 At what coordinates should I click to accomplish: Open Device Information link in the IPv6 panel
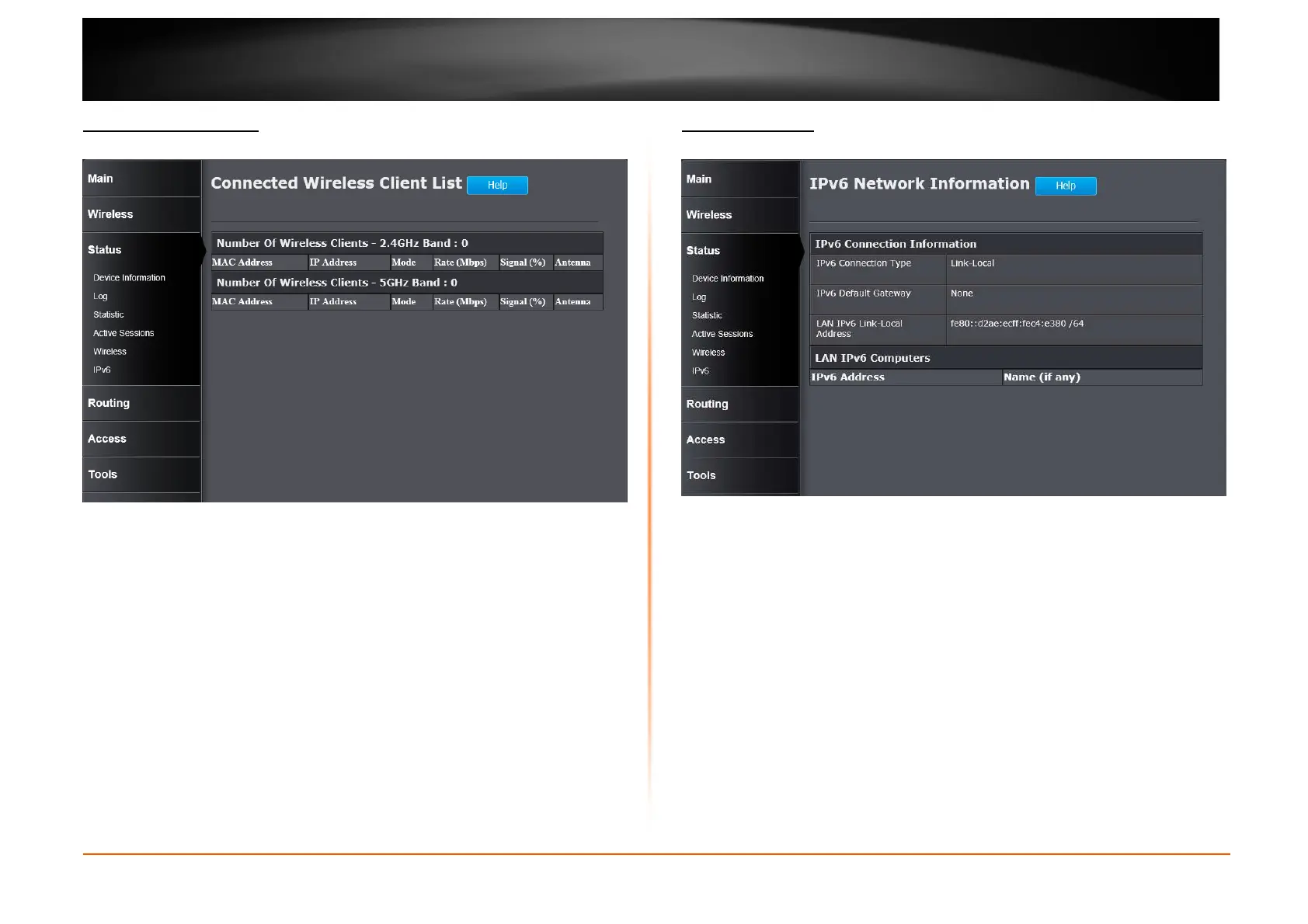(728, 279)
